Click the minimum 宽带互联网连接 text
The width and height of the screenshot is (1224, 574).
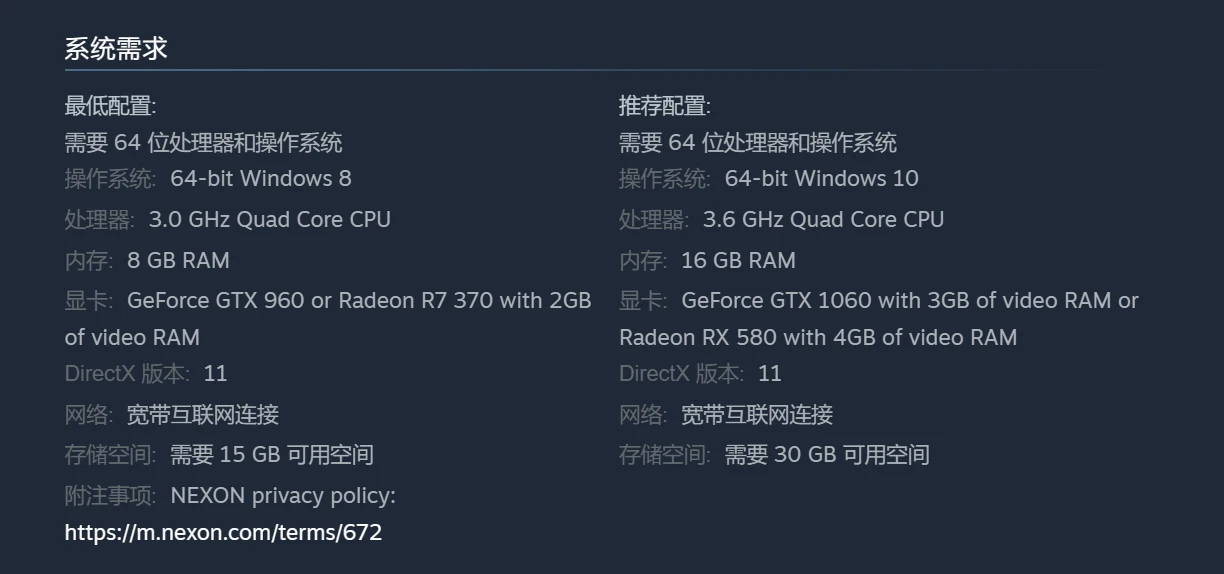coord(203,414)
